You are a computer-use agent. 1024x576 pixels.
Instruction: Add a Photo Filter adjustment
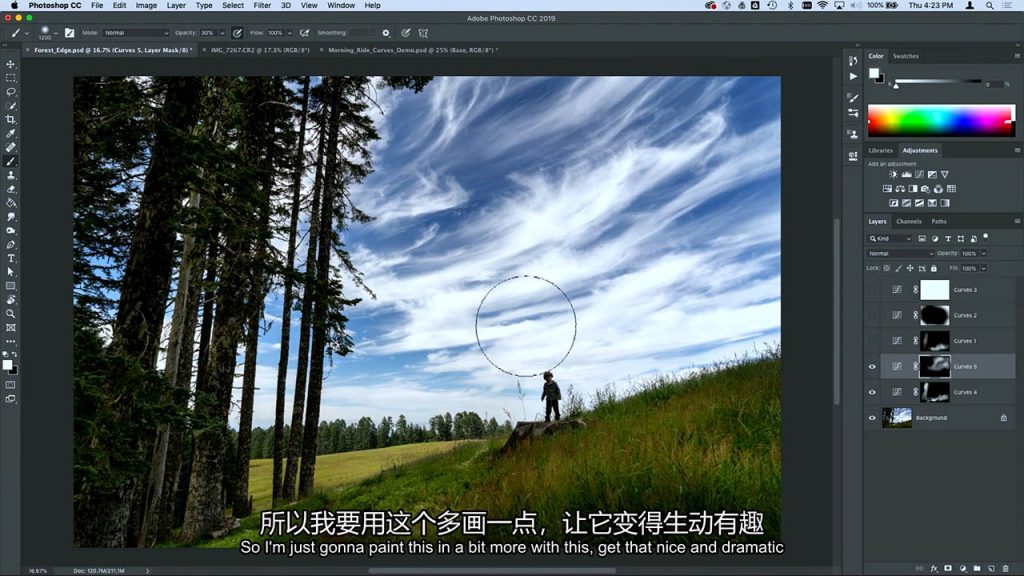[925, 189]
